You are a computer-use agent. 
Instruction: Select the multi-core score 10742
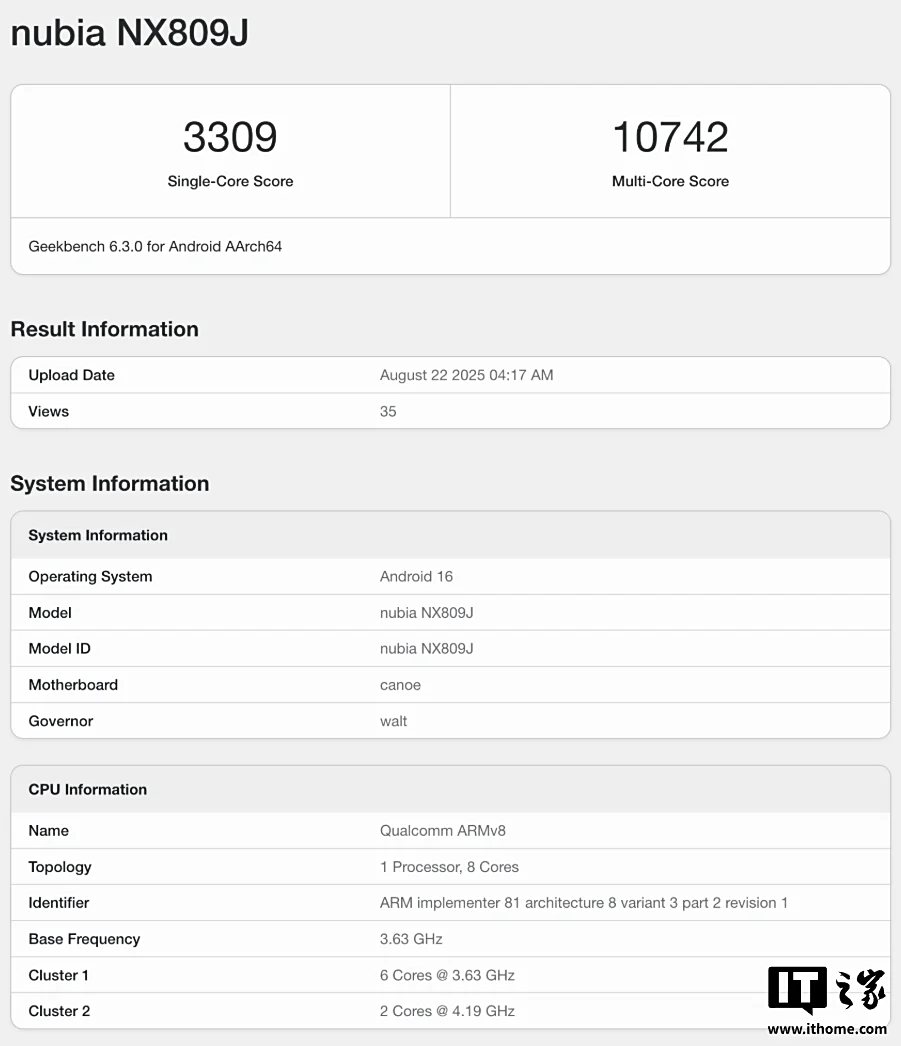coord(670,137)
